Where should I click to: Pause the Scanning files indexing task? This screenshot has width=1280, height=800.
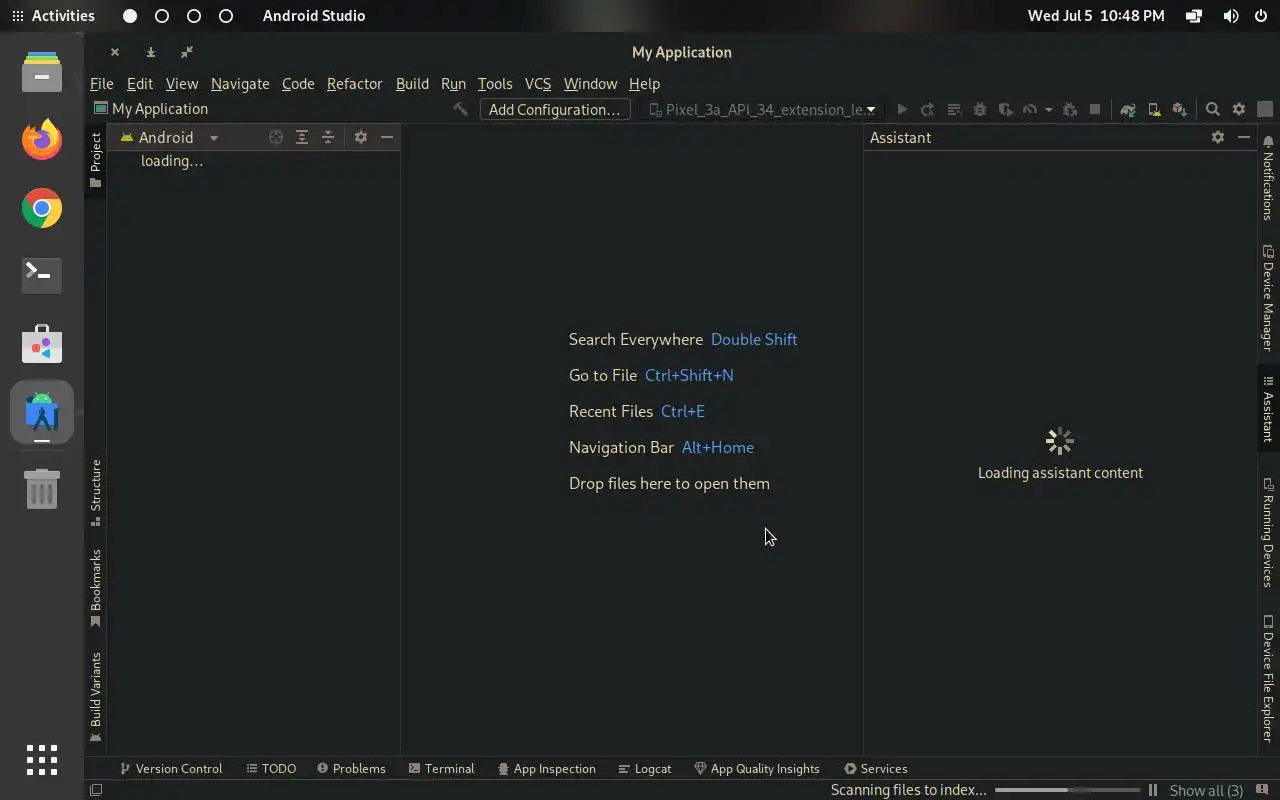pyautogui.click(x=1153, y=790)
